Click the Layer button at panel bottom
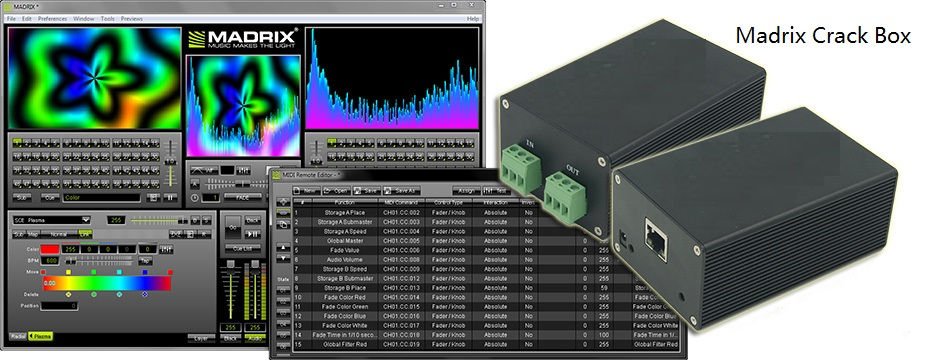This screenshot has width=940, height=360. coord(201,338)
